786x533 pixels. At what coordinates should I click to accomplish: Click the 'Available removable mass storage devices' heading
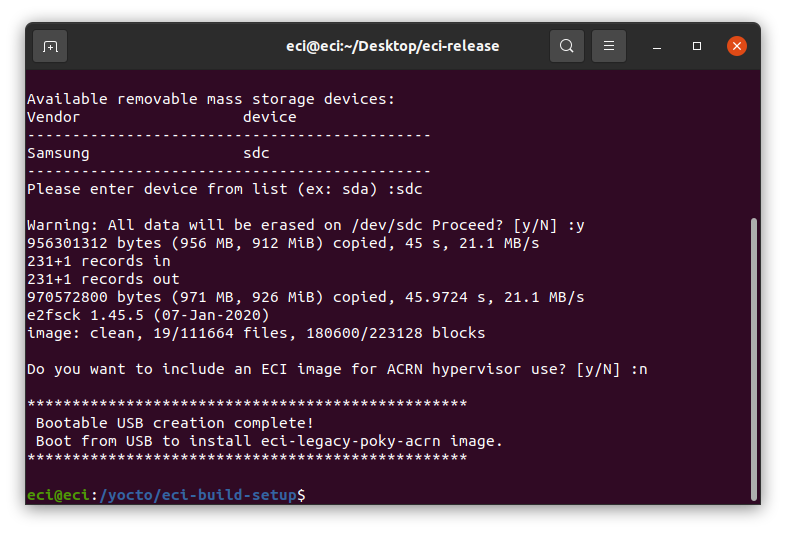(211, 99)
